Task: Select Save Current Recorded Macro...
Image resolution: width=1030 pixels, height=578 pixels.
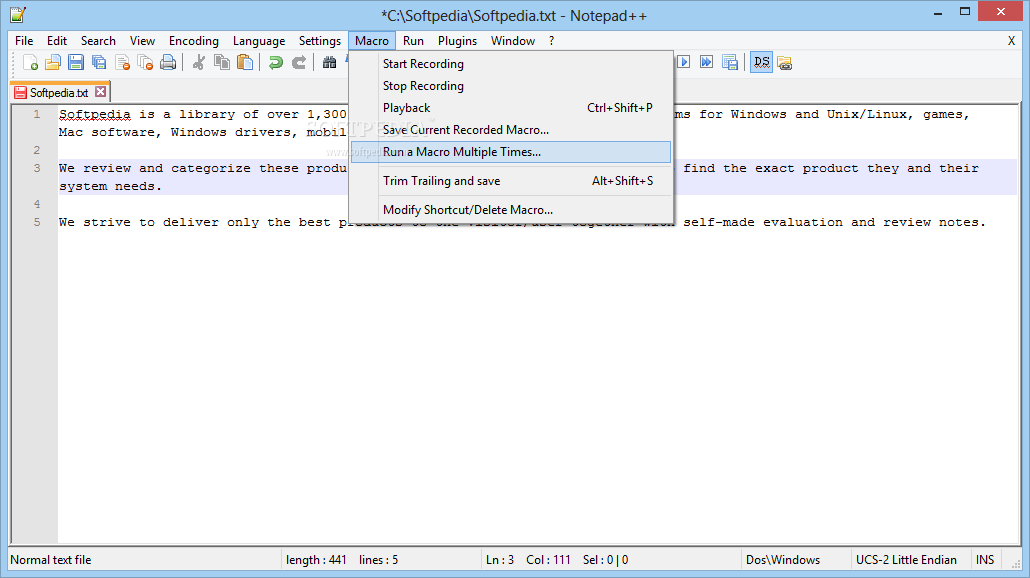Action: tap(511, 130)
